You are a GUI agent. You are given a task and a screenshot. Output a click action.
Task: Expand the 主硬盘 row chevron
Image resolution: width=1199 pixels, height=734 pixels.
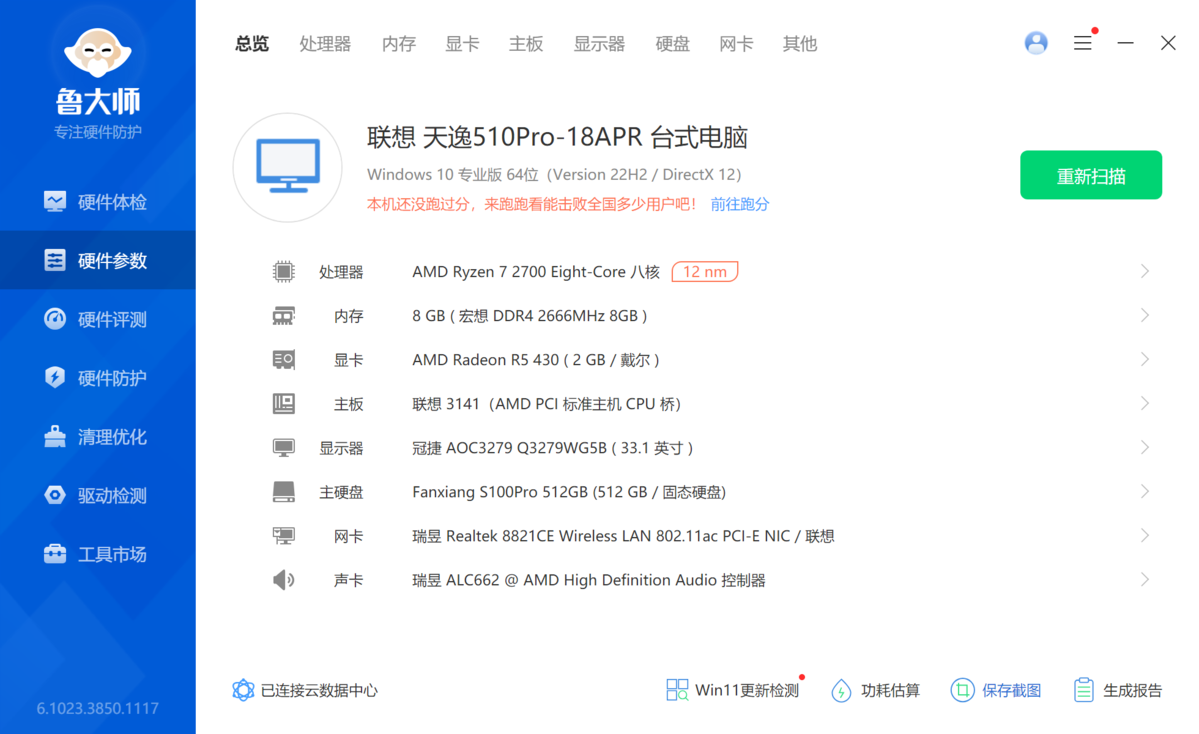point(1145,492)
